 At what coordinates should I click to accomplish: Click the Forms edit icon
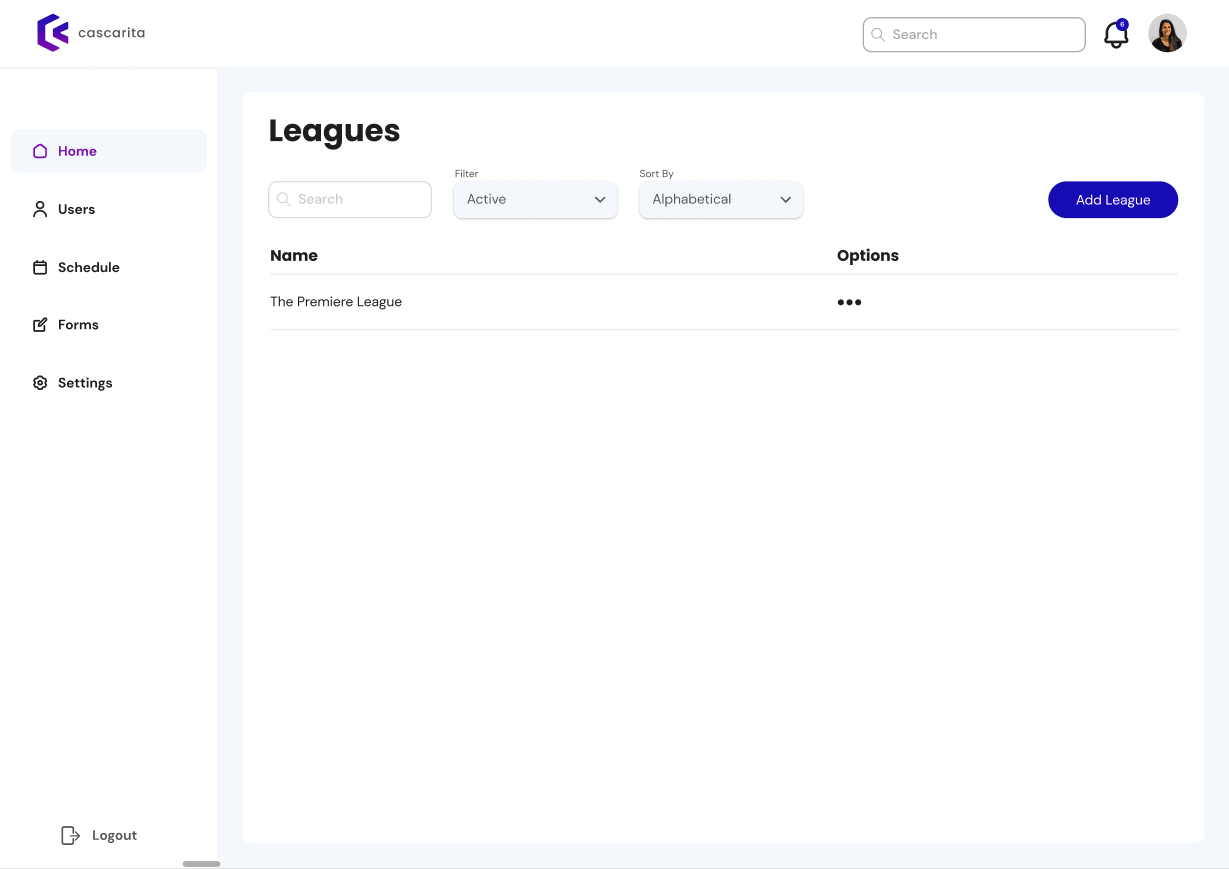tap(40, 325)
